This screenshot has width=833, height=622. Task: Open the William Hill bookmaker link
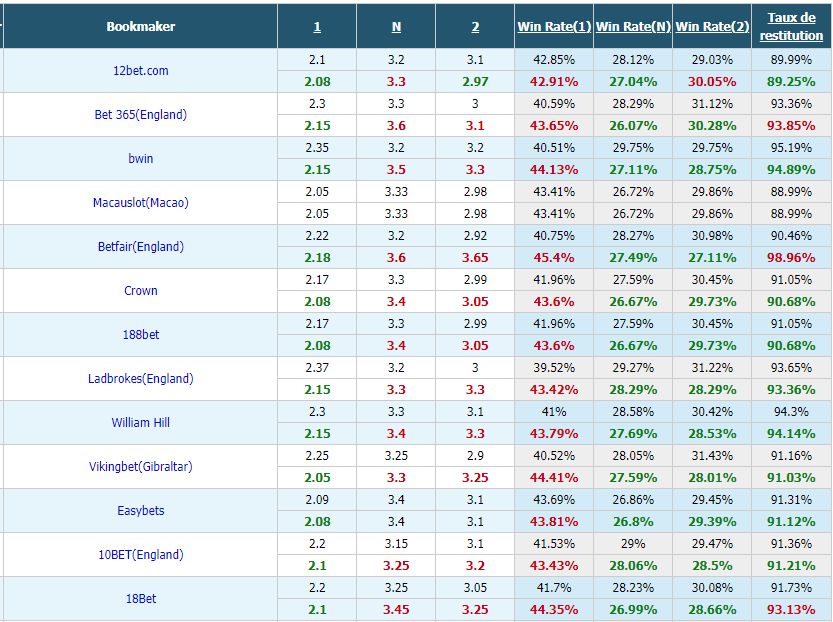pyautogui.click(x=141, y=423)
